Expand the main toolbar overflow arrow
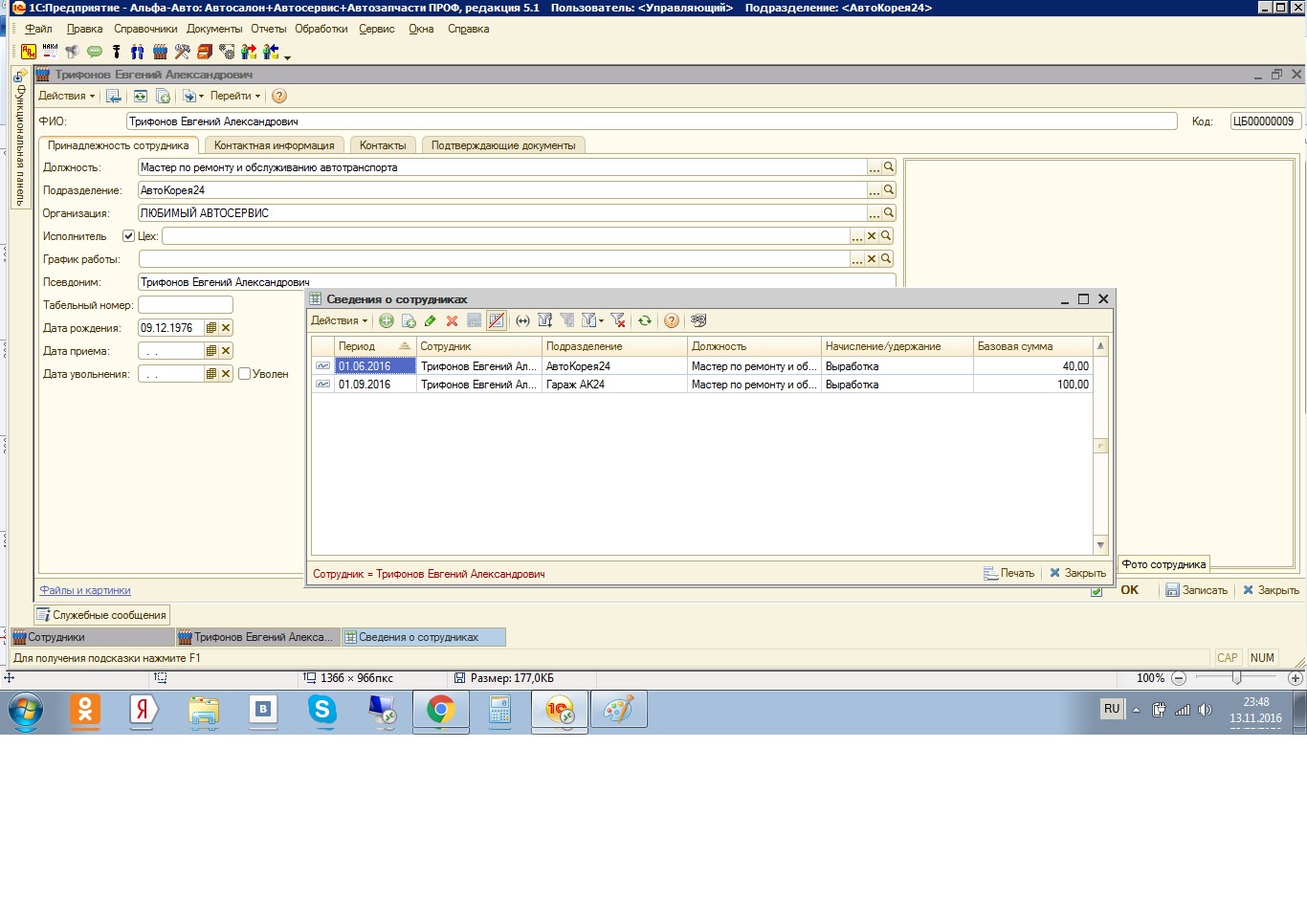1307x924 pixels. [x=287, y=57]
